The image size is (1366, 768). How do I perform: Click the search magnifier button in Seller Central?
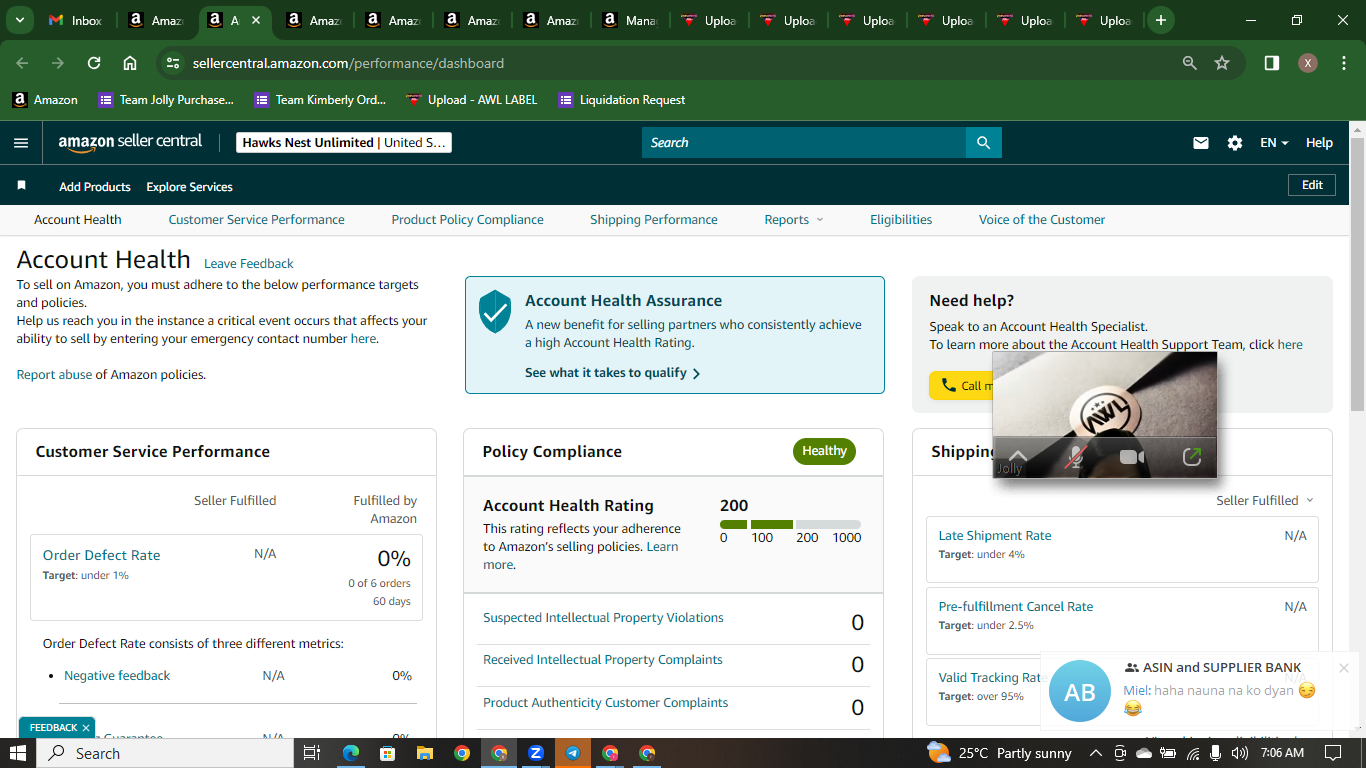click(984, 143)
